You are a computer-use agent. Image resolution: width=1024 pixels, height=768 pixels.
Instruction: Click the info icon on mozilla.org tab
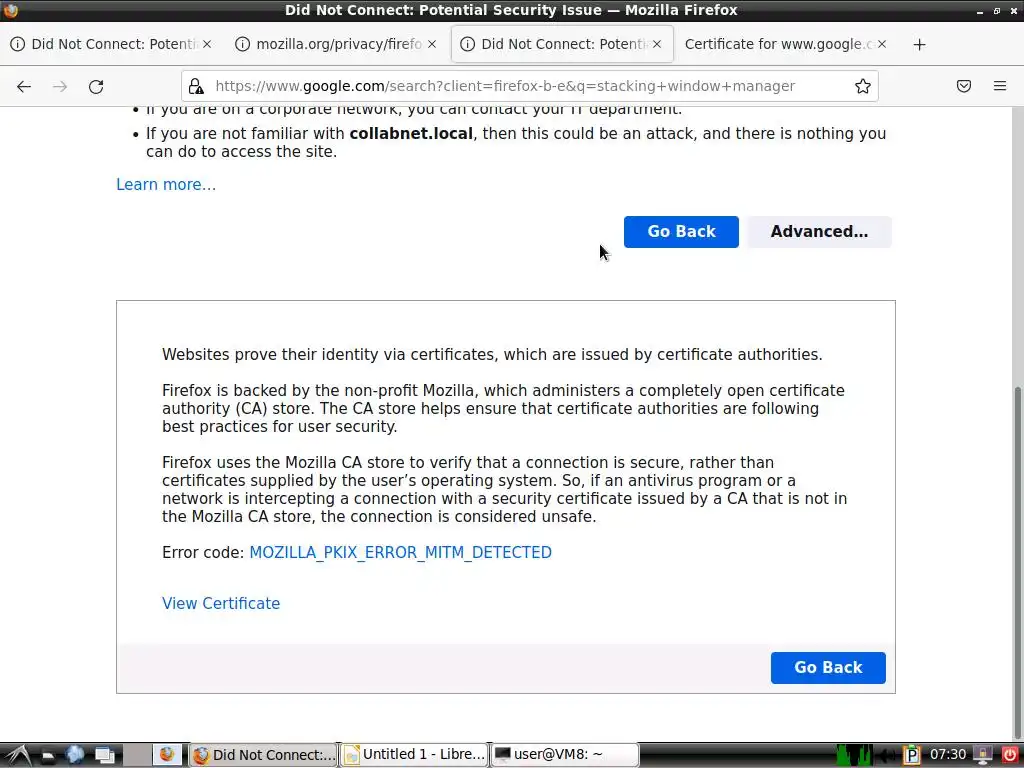[242, 44]
